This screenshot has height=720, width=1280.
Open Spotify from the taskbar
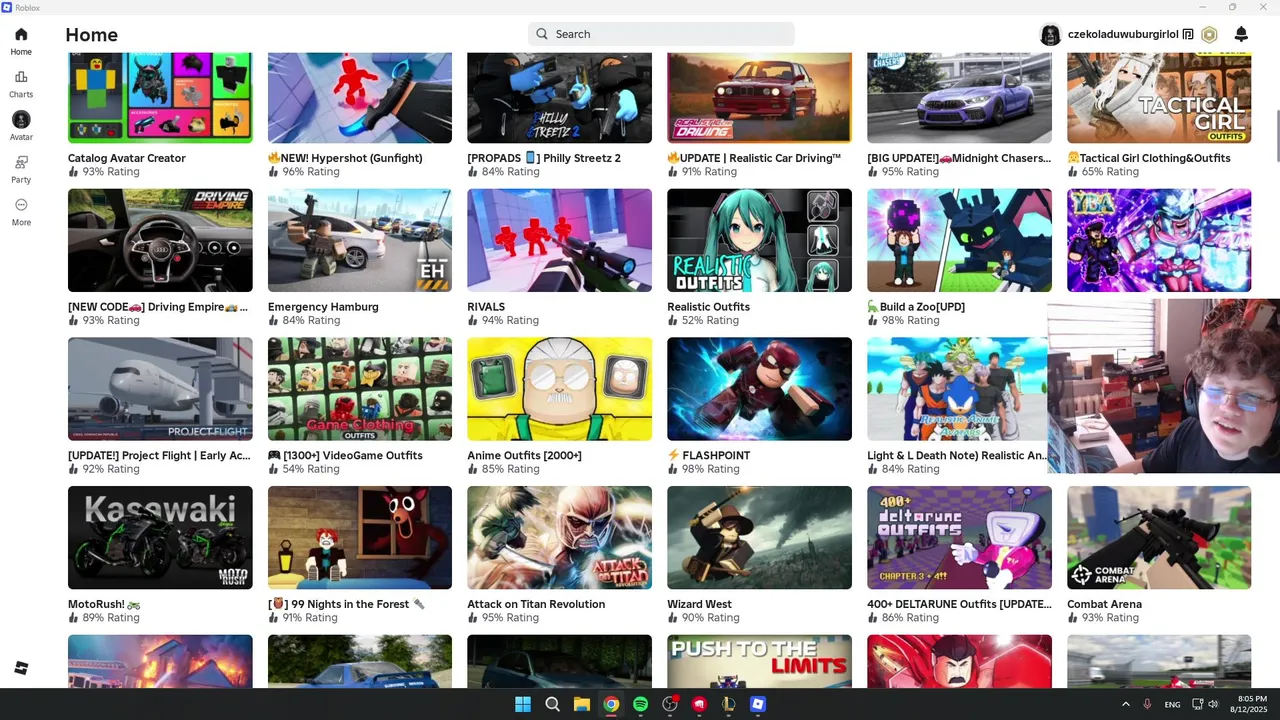pos(640,704)
